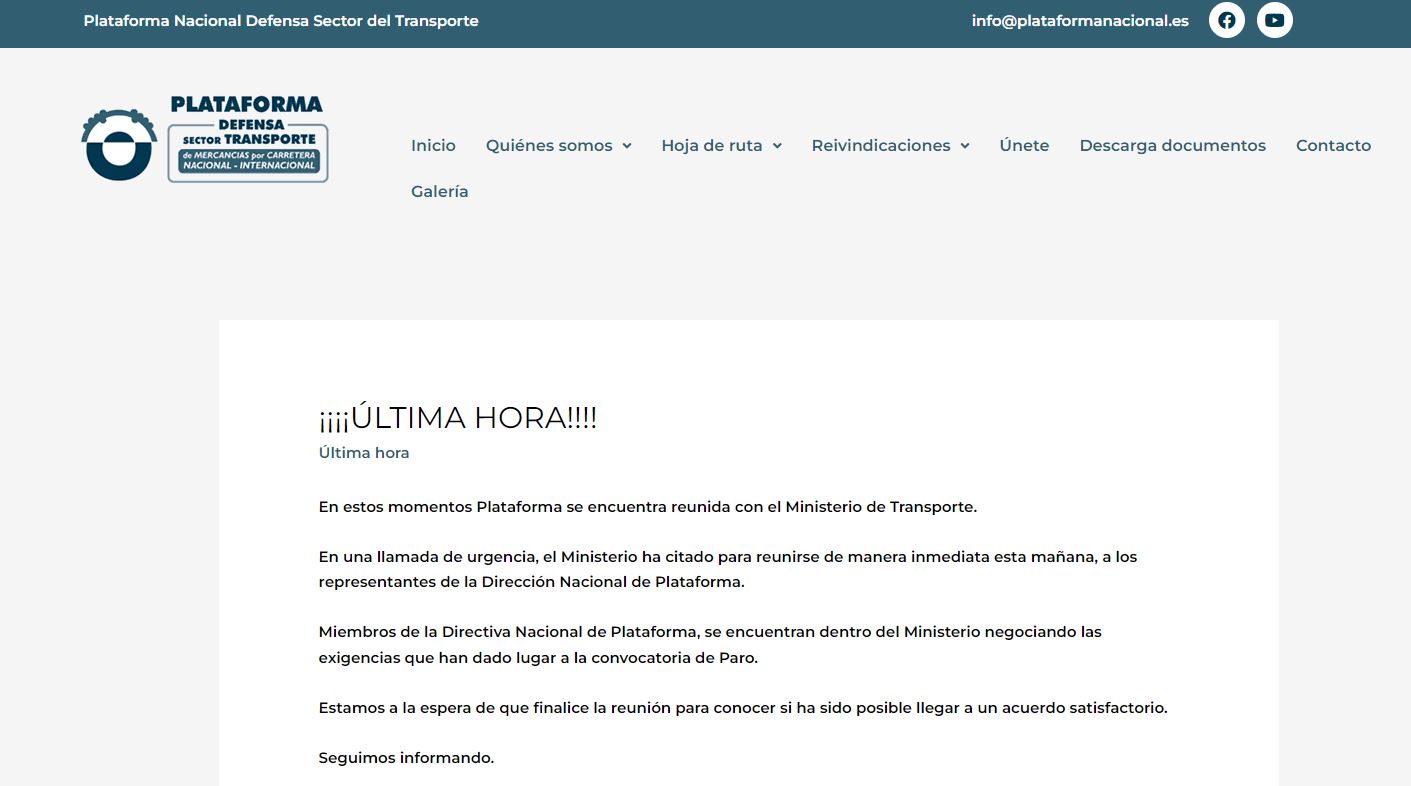1411x786 pixels.
Task: Click the paragraph starting 'Estamos a la espera'
Action: 743,707
